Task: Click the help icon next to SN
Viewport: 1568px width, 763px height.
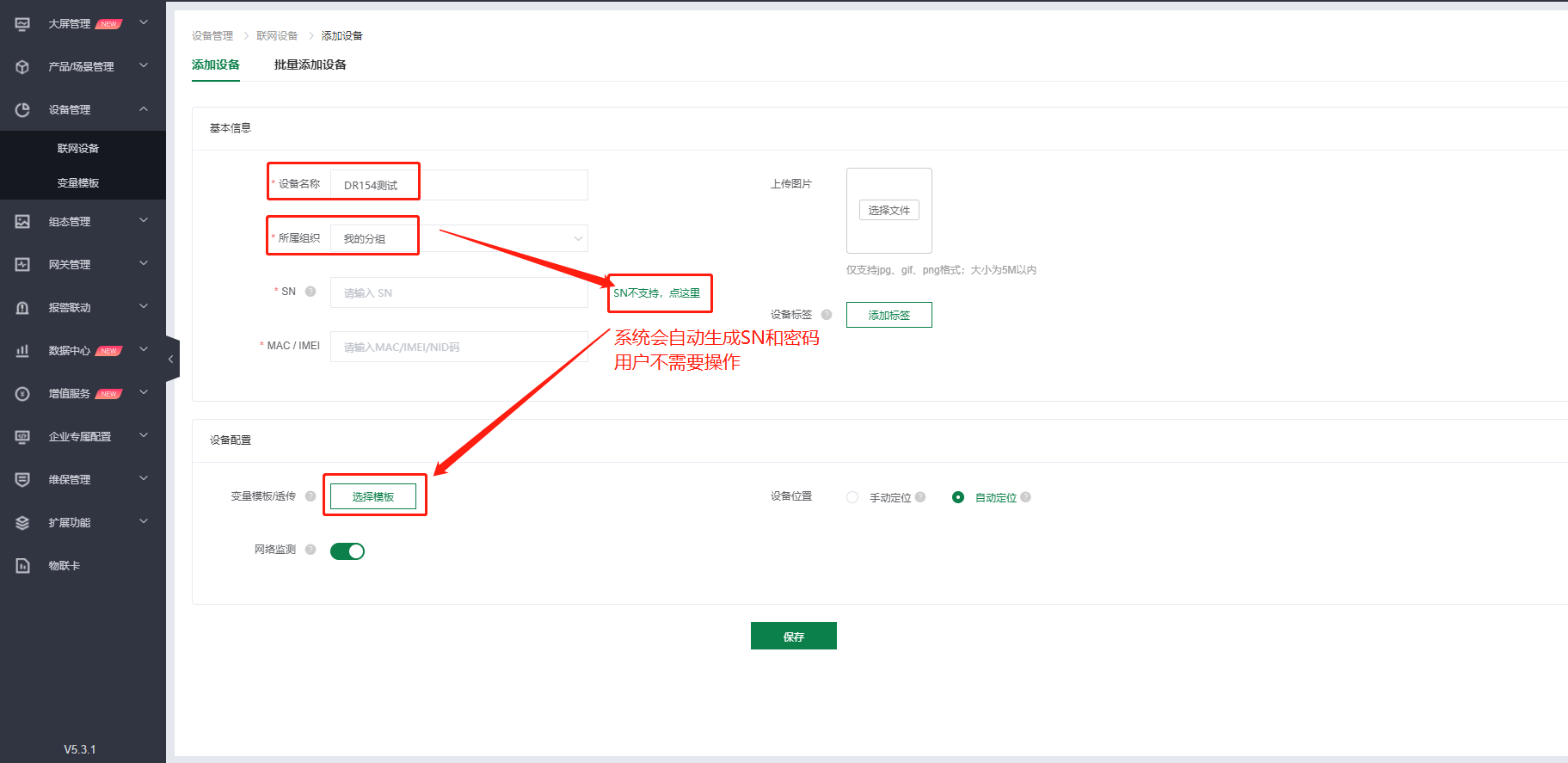Action: coord(311,292)
